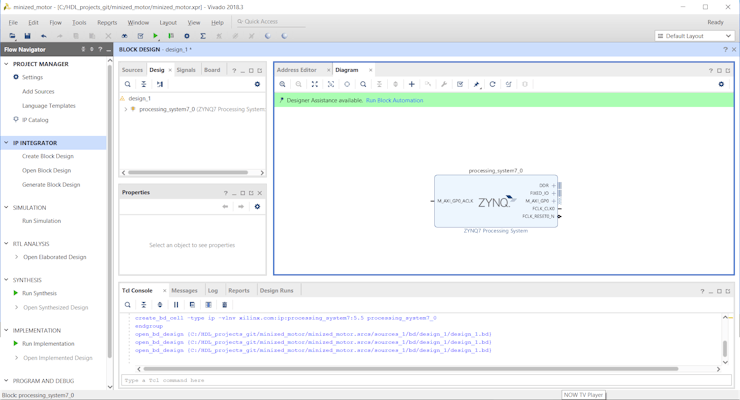Click the Tcl command input field
The height and width of the screenshot is (400, 740).
(x=426, y=380)
